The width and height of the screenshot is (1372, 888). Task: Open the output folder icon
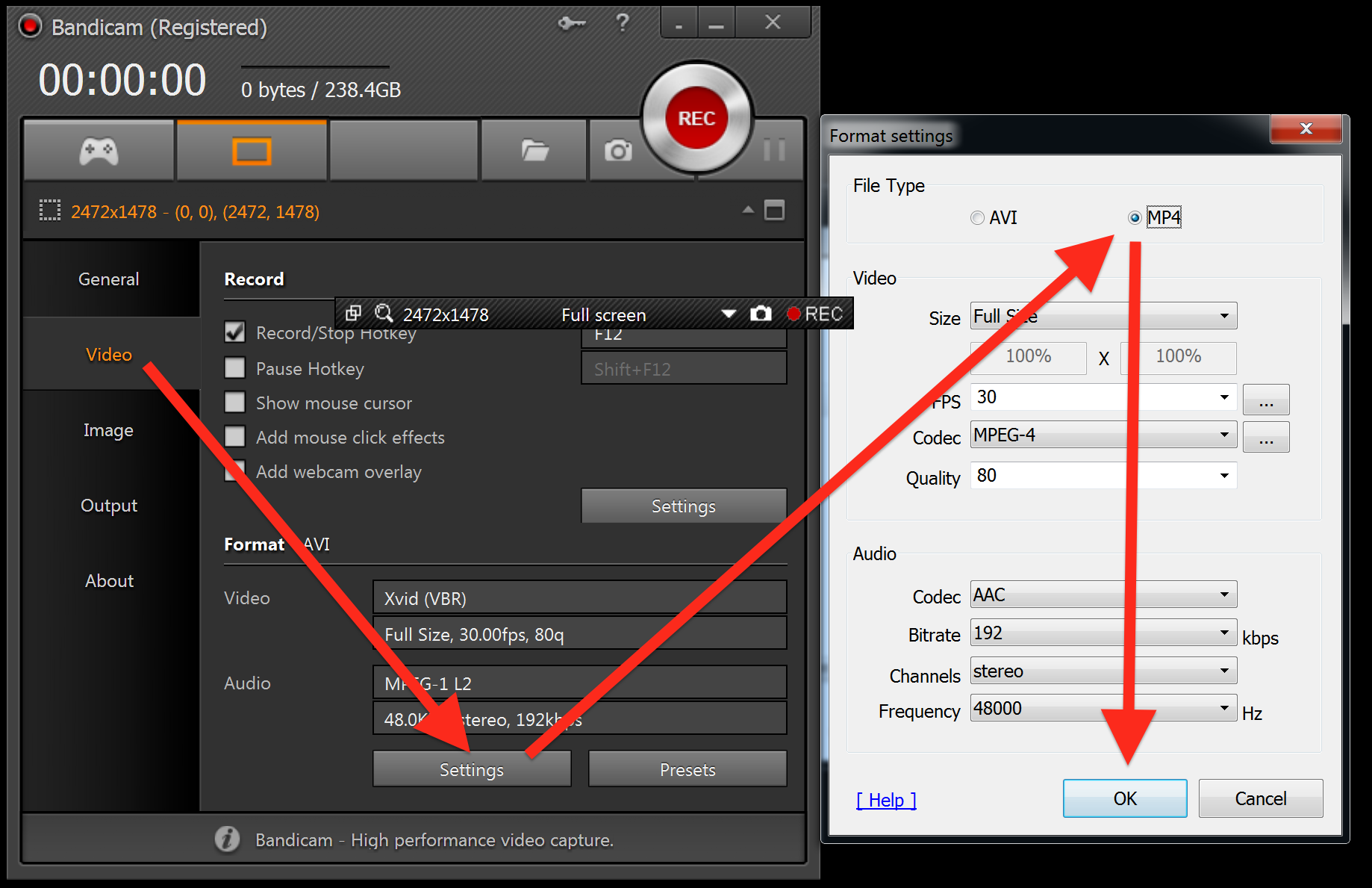(x=534, y=151)
